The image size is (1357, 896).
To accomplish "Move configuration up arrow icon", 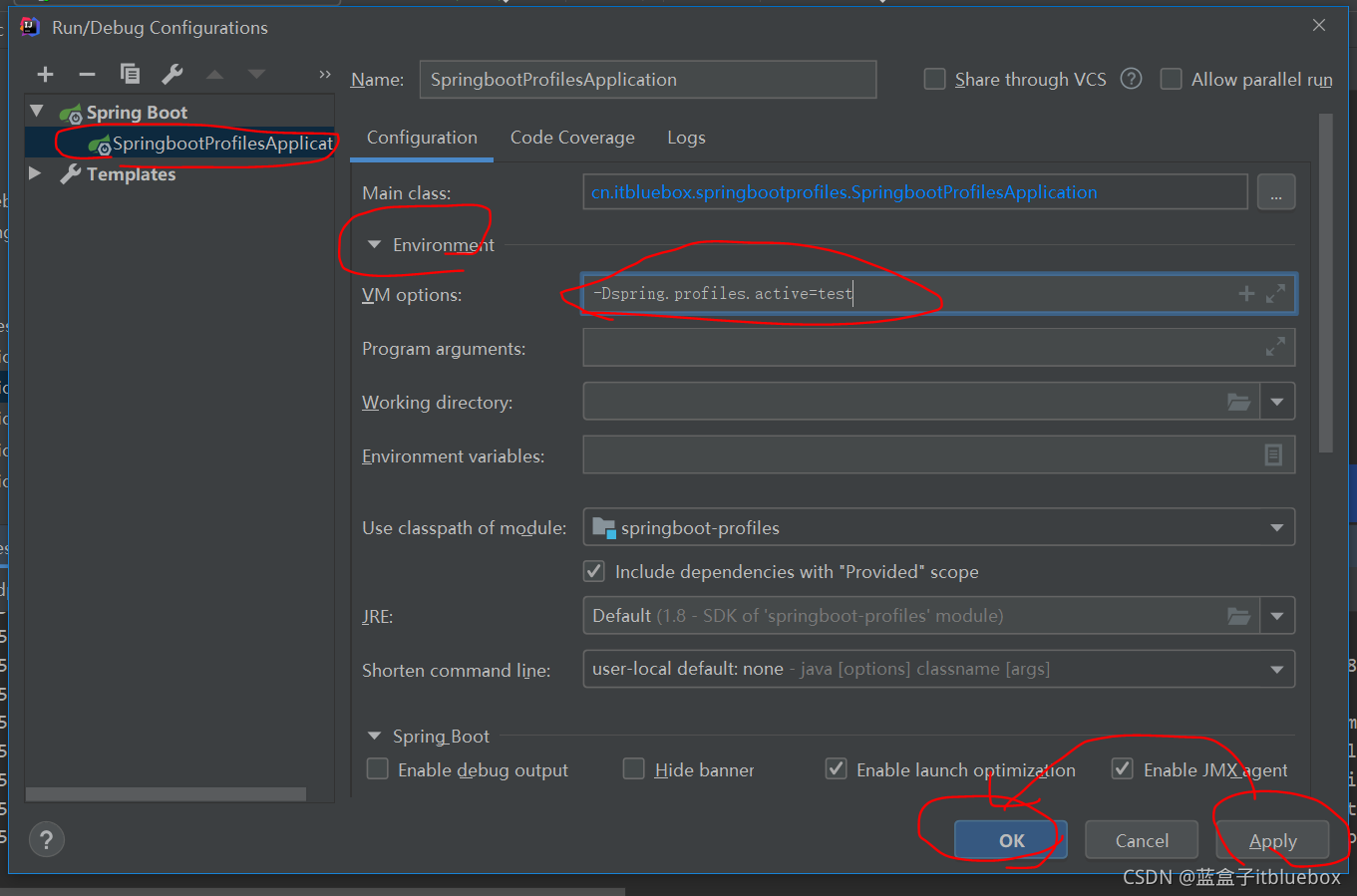I will click(214, 74).
